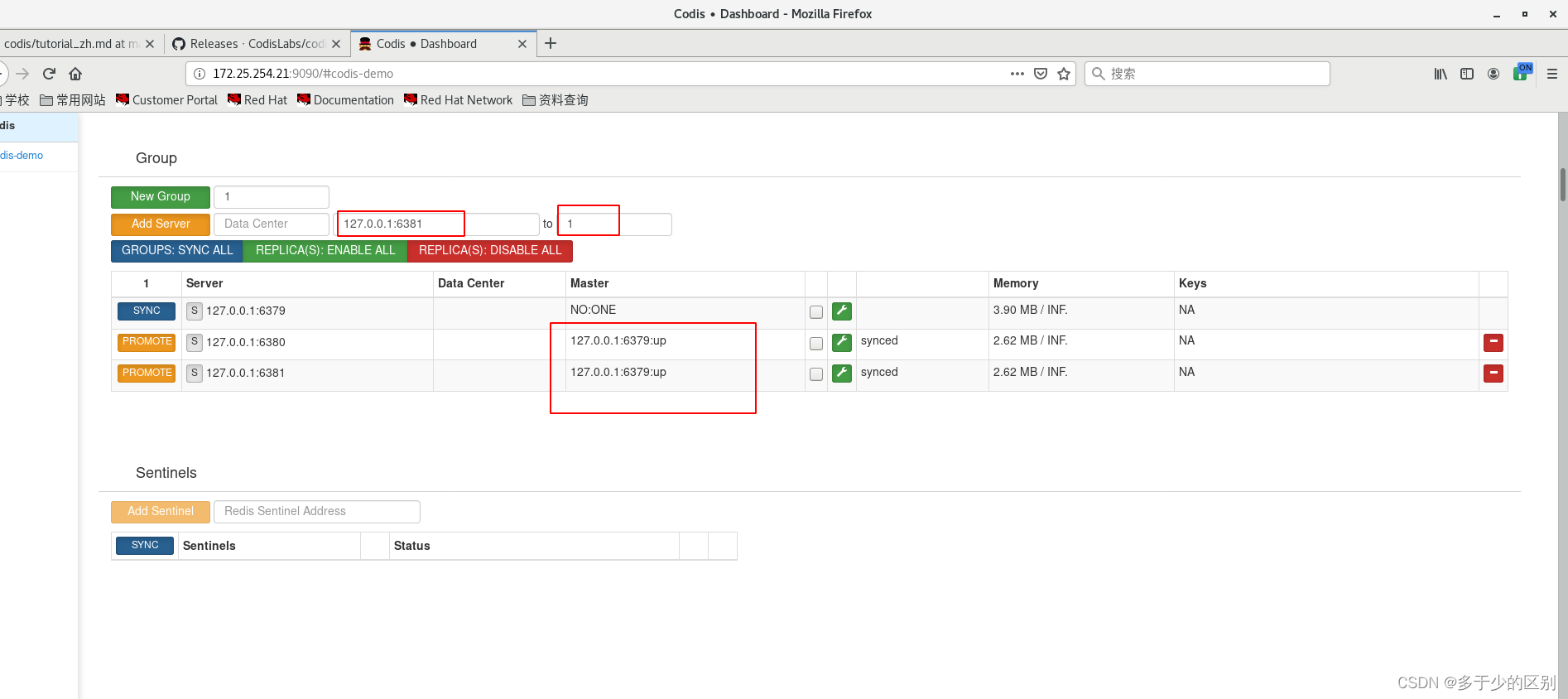This screenshot has width=1568, height=699.
Task: Open the 资料查询 bookmarks folder
Action: click(555, 100)
